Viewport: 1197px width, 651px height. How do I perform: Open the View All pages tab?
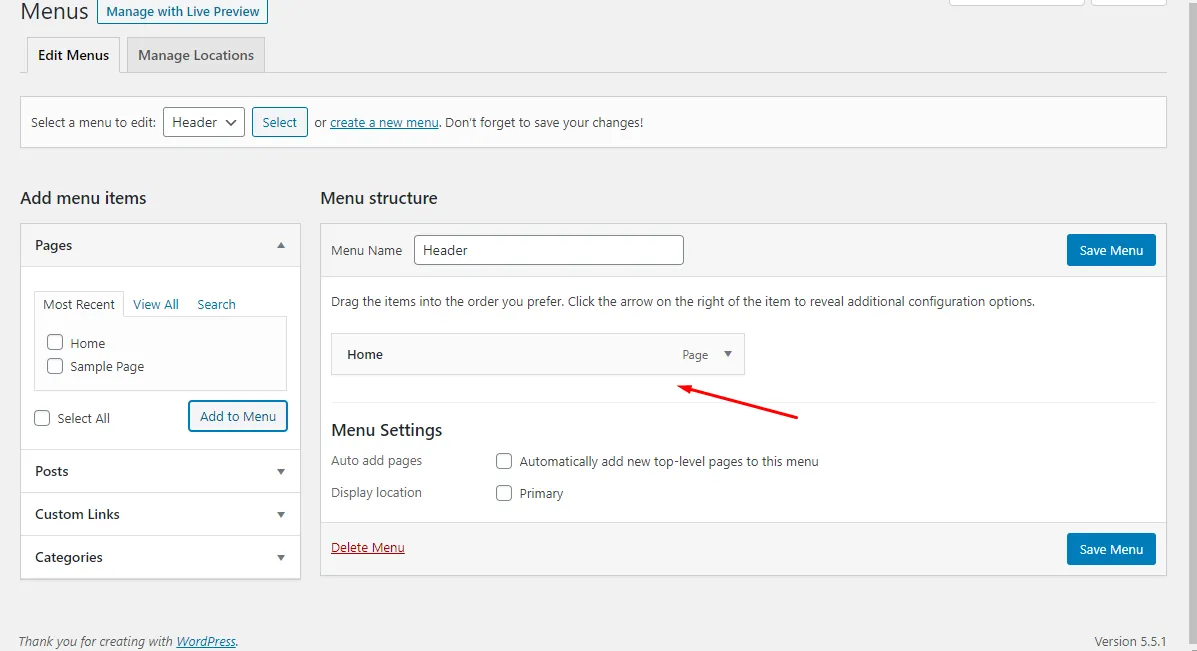click(156, 304)
